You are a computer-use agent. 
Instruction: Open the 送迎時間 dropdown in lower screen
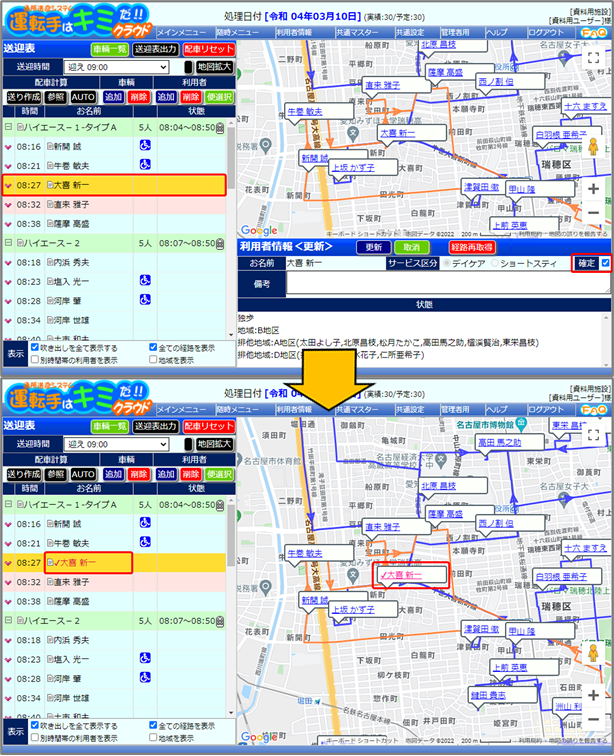point(117,444)
